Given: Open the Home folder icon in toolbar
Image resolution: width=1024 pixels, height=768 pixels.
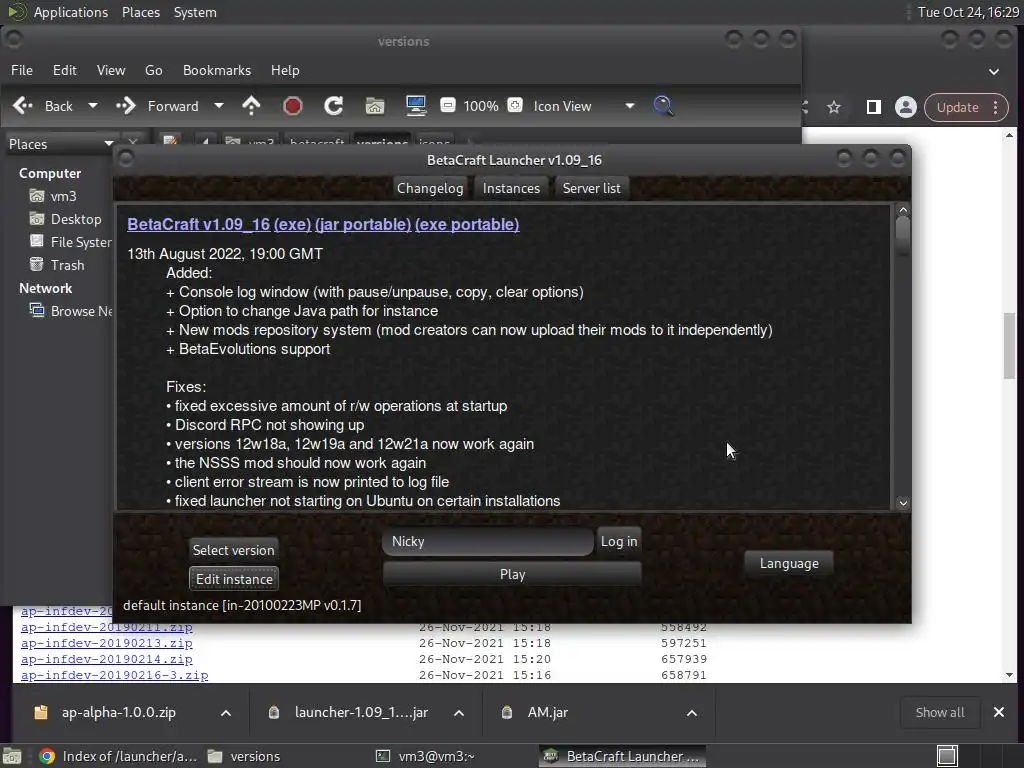Looking at the screenshot, I should 375,106.
